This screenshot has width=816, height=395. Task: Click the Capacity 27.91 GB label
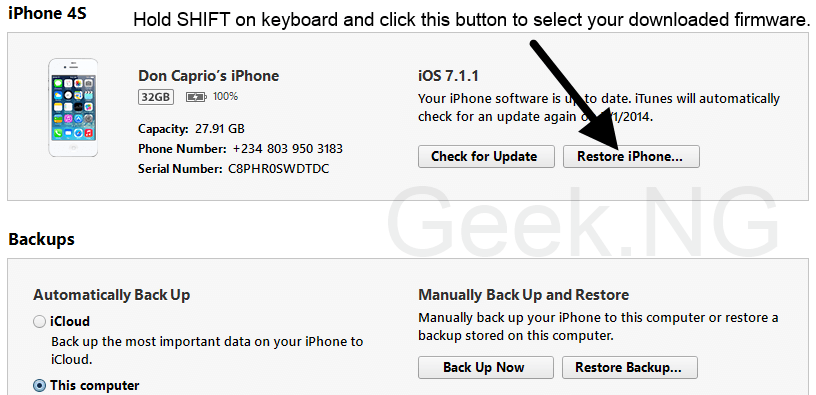click(192, 129)
